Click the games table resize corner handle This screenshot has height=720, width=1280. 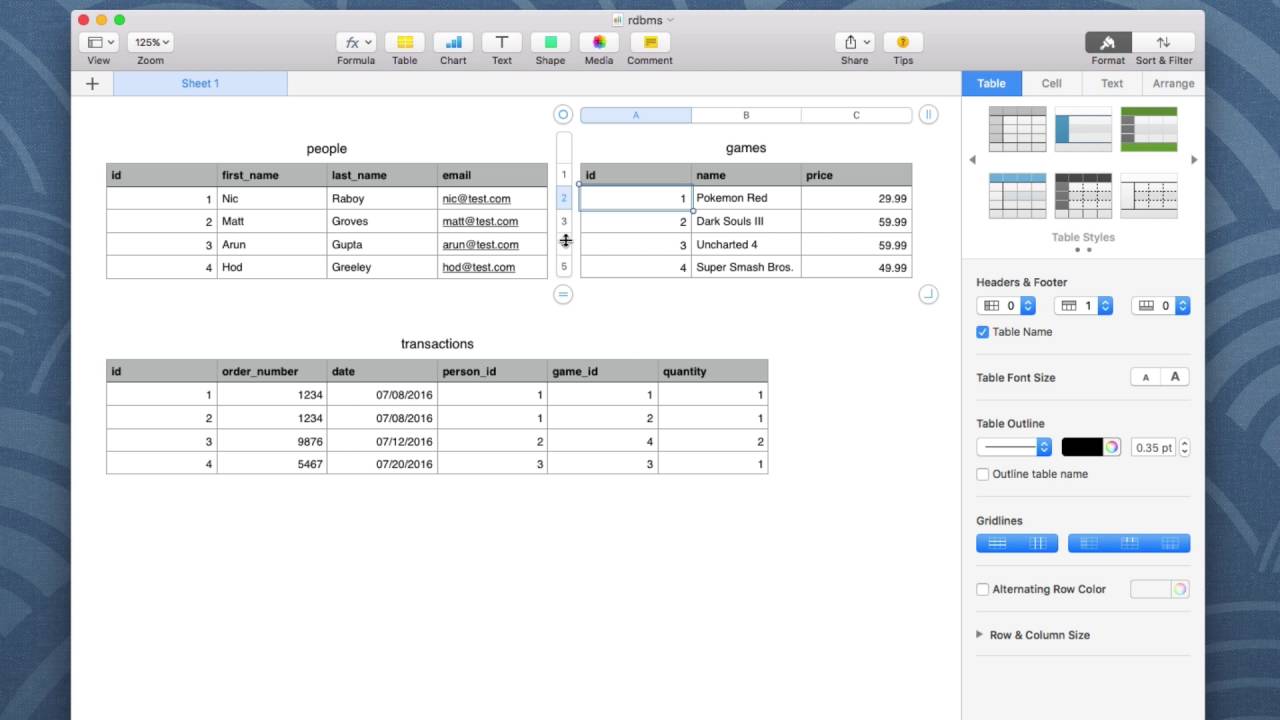click(928, 294)
